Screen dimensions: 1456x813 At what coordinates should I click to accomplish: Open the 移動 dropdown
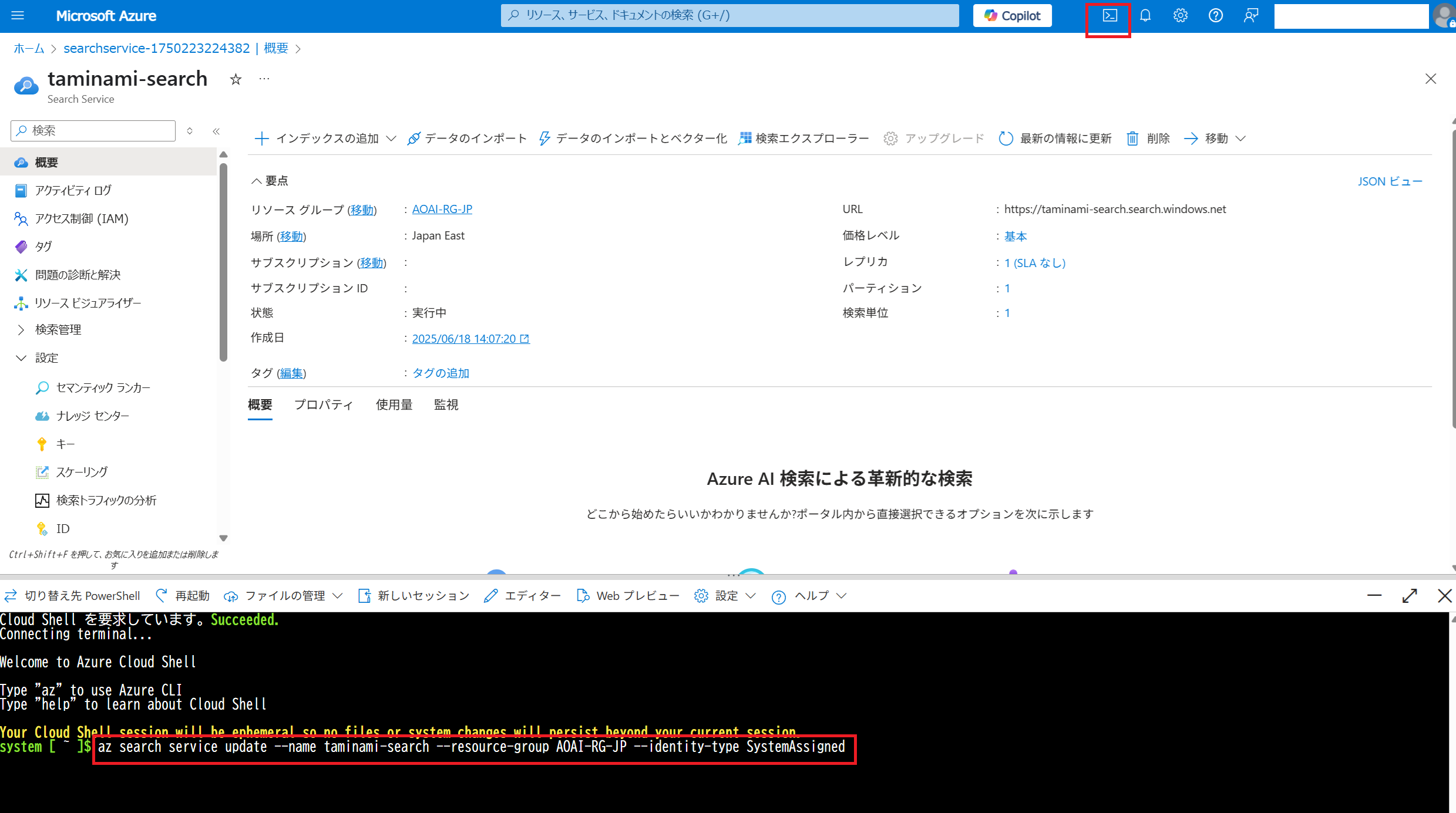click(1215, 139)
